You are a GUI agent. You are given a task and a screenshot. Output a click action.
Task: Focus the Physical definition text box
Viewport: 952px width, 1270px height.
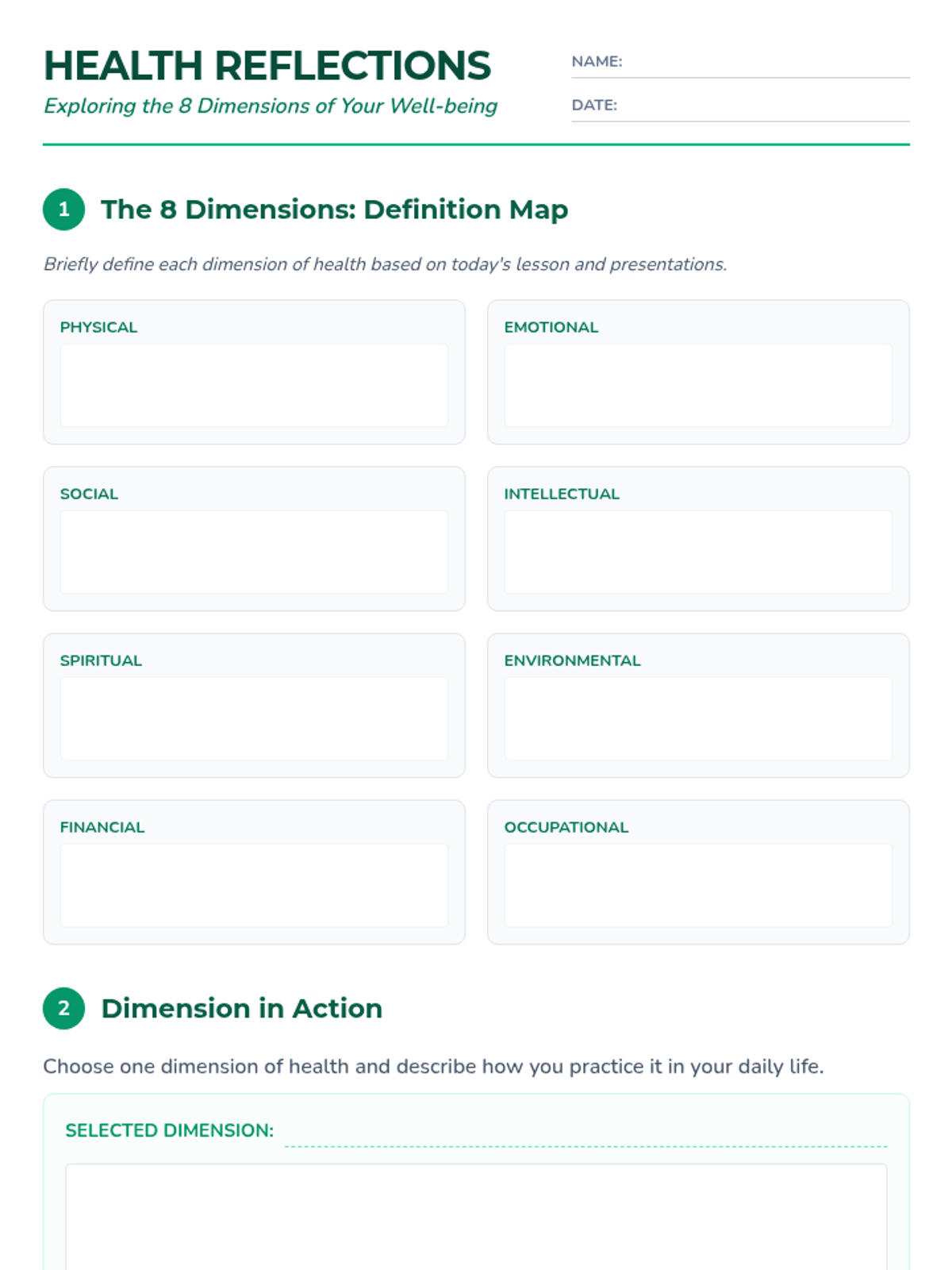click(x=254, y=385)
